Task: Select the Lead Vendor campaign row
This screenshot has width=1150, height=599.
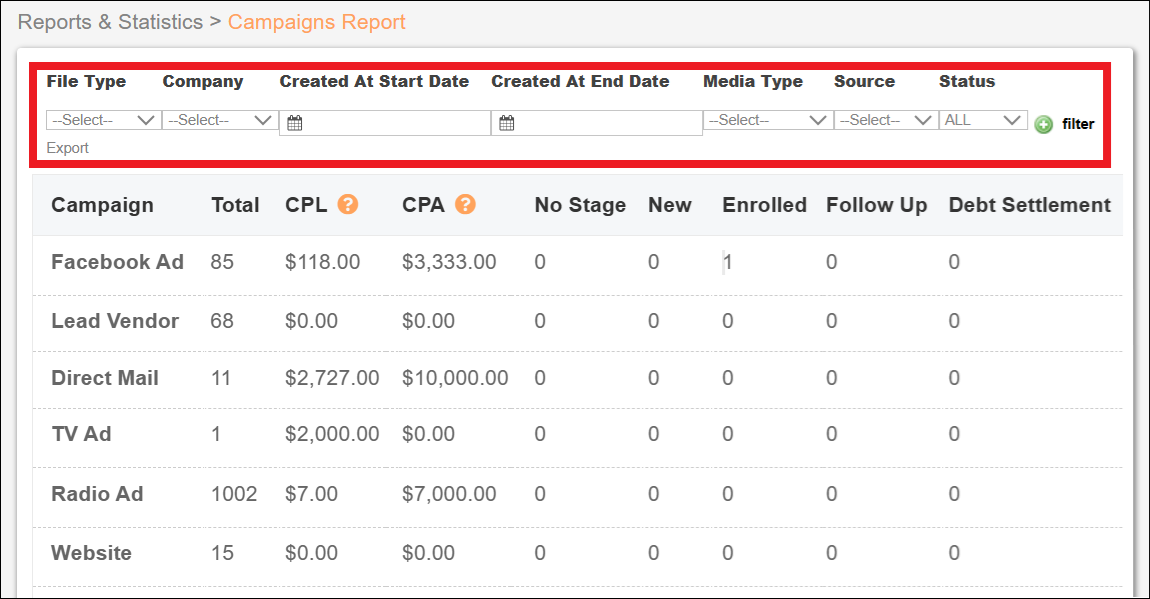Action: click(577, 322)
